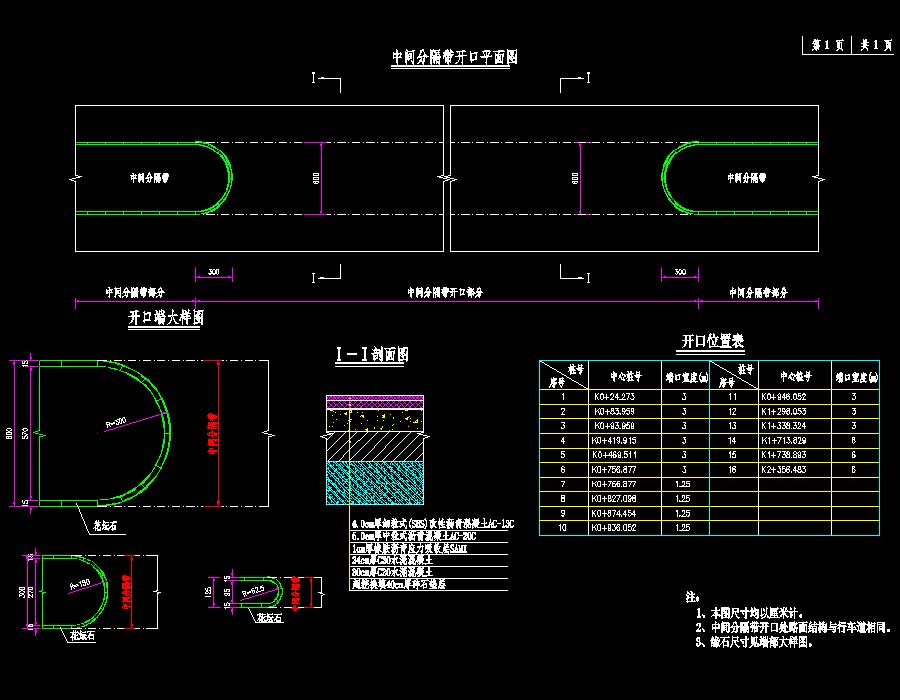Select the '40cm厚碎石垫层' layer note
The image size is (900, 700).
point(398,584)
